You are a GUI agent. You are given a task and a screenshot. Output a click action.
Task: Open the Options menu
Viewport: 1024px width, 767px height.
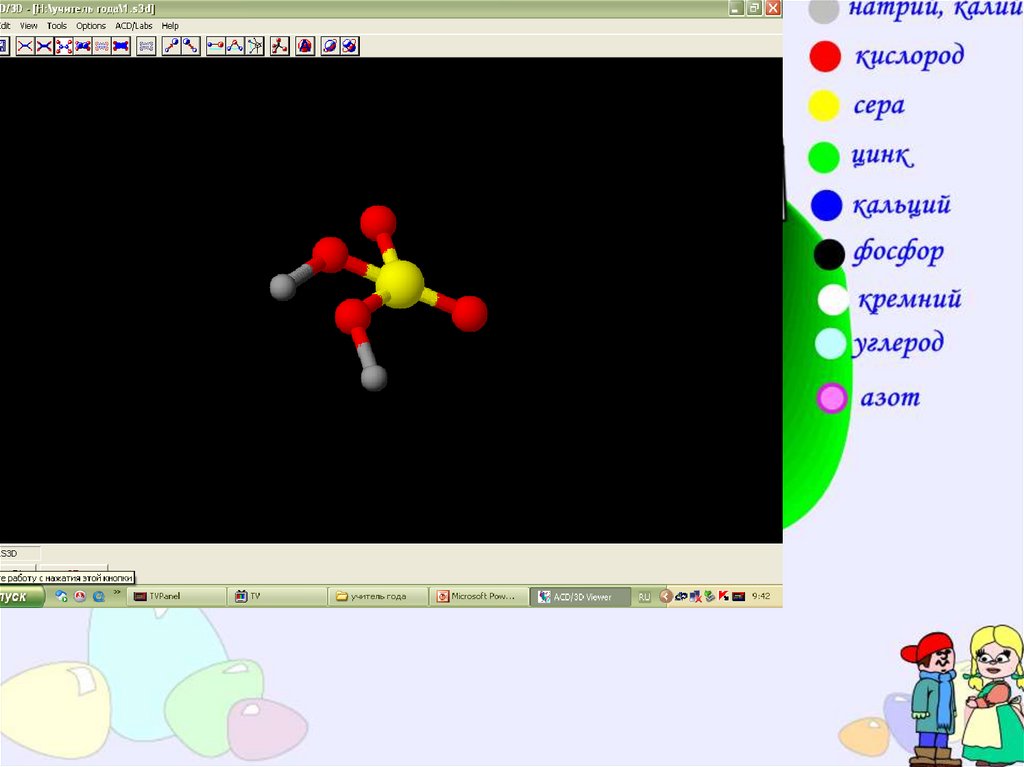(x=91, y=25)
